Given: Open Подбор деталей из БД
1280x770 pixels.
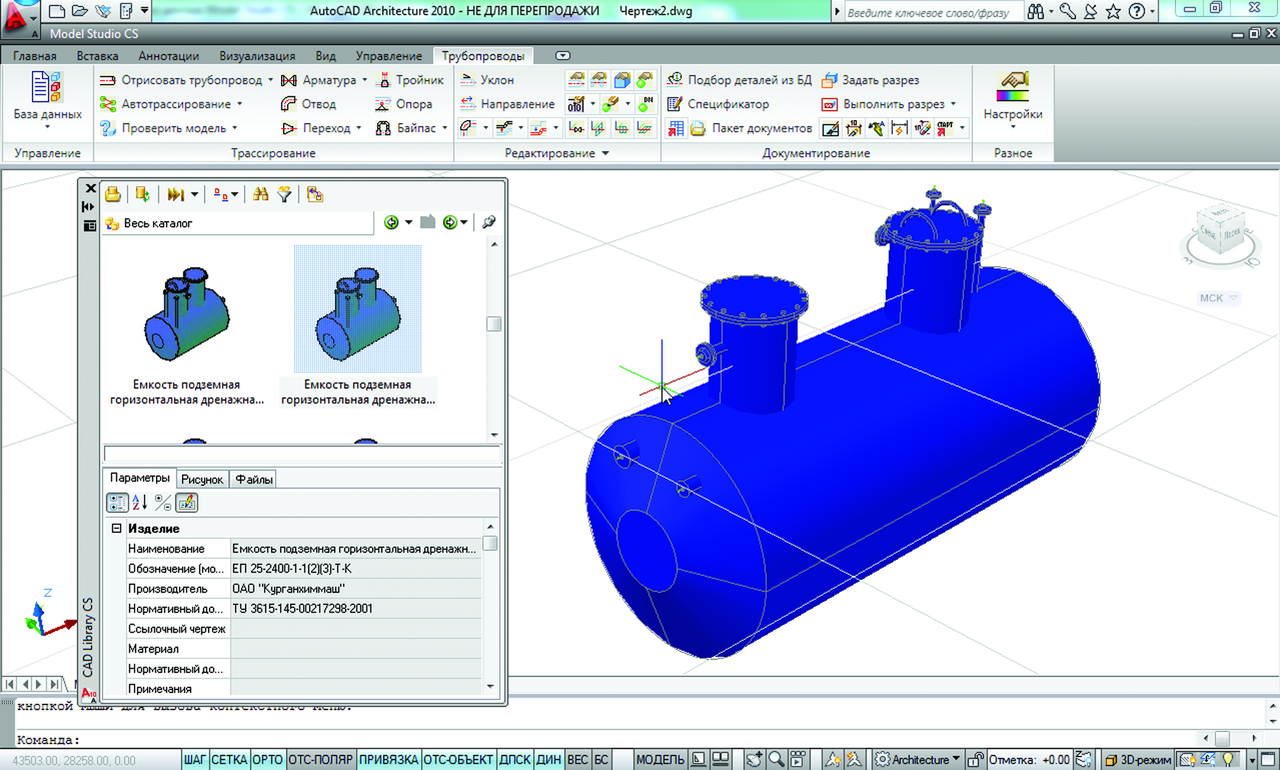Looking at the screenshot, I should point(739,80).
